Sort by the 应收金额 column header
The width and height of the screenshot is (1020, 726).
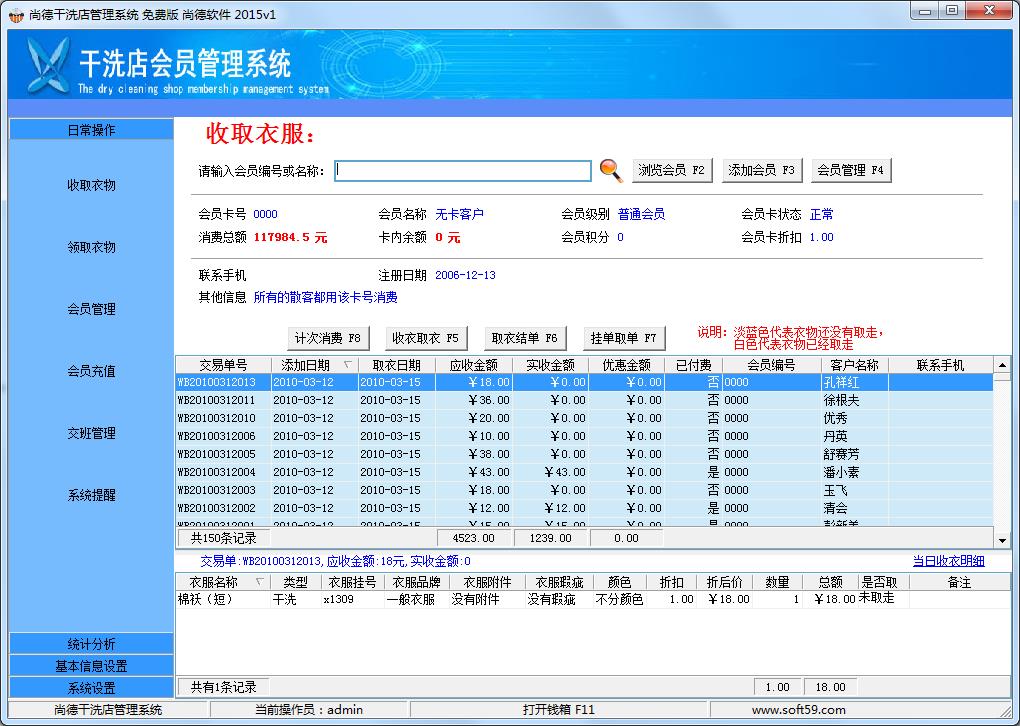tap(474, 365)
